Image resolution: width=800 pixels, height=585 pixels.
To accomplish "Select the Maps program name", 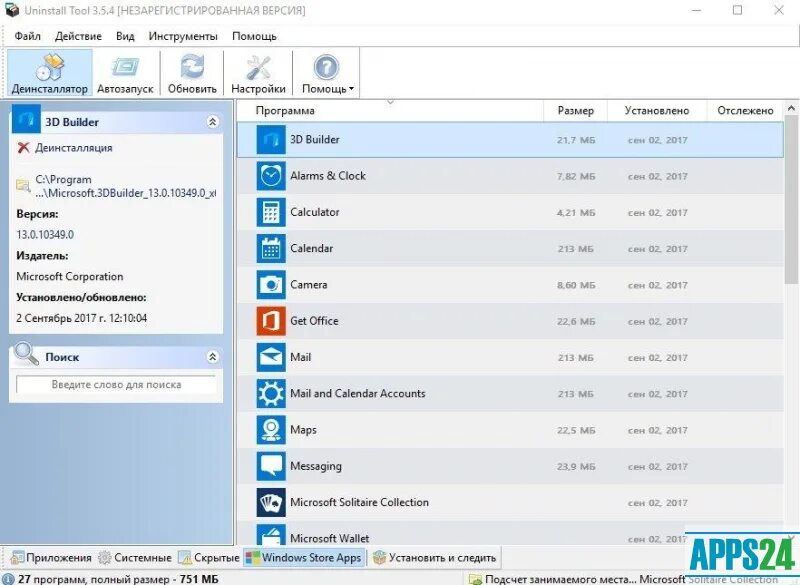I will [x=303, y=429].
